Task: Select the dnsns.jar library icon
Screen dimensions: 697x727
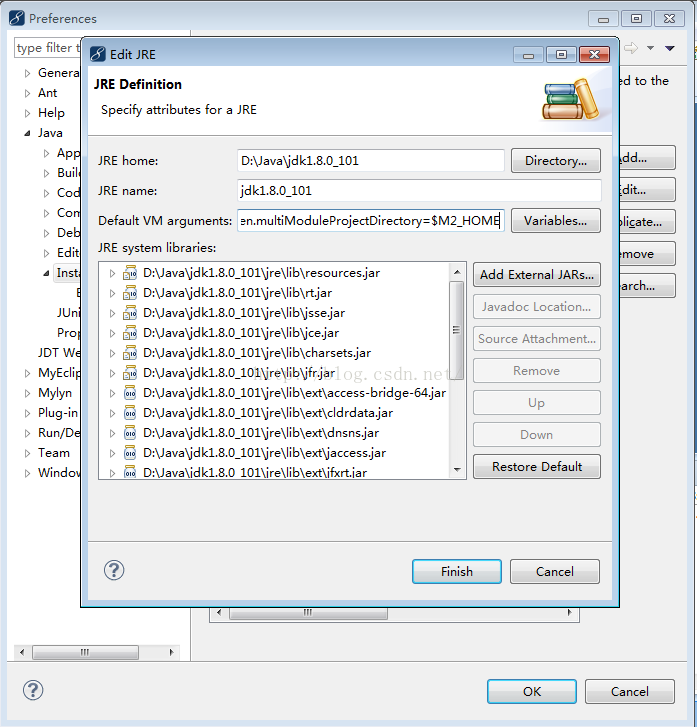Action: click(130, 433)
